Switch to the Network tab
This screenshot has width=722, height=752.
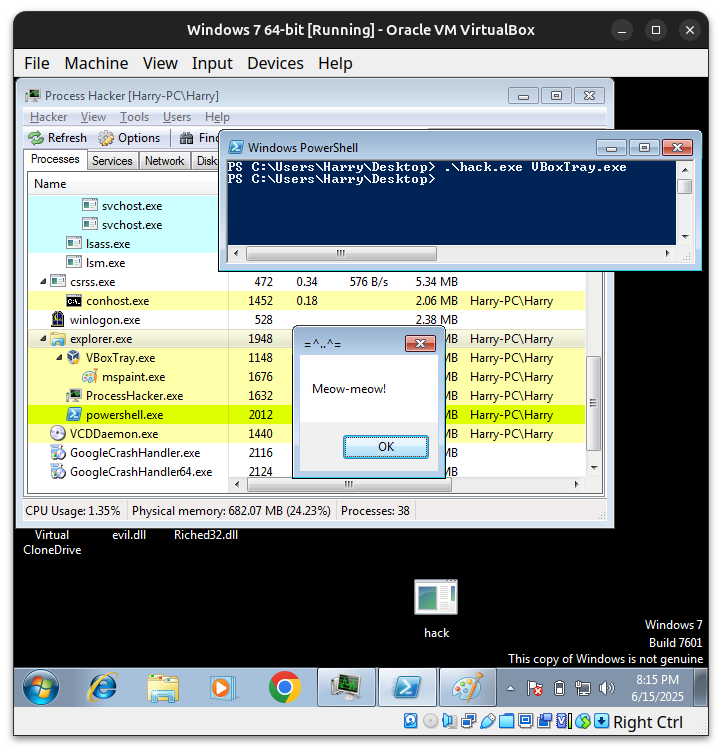click(165, 161)
